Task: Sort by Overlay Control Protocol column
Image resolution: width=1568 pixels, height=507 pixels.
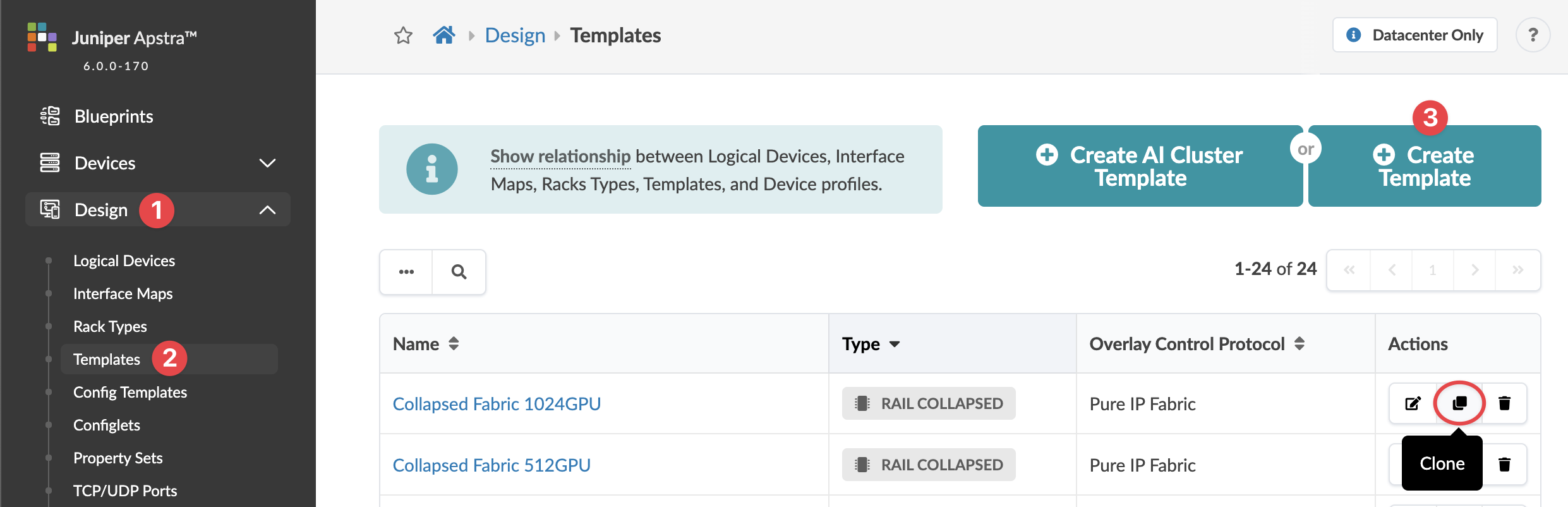Action: tap(1300, 344)
